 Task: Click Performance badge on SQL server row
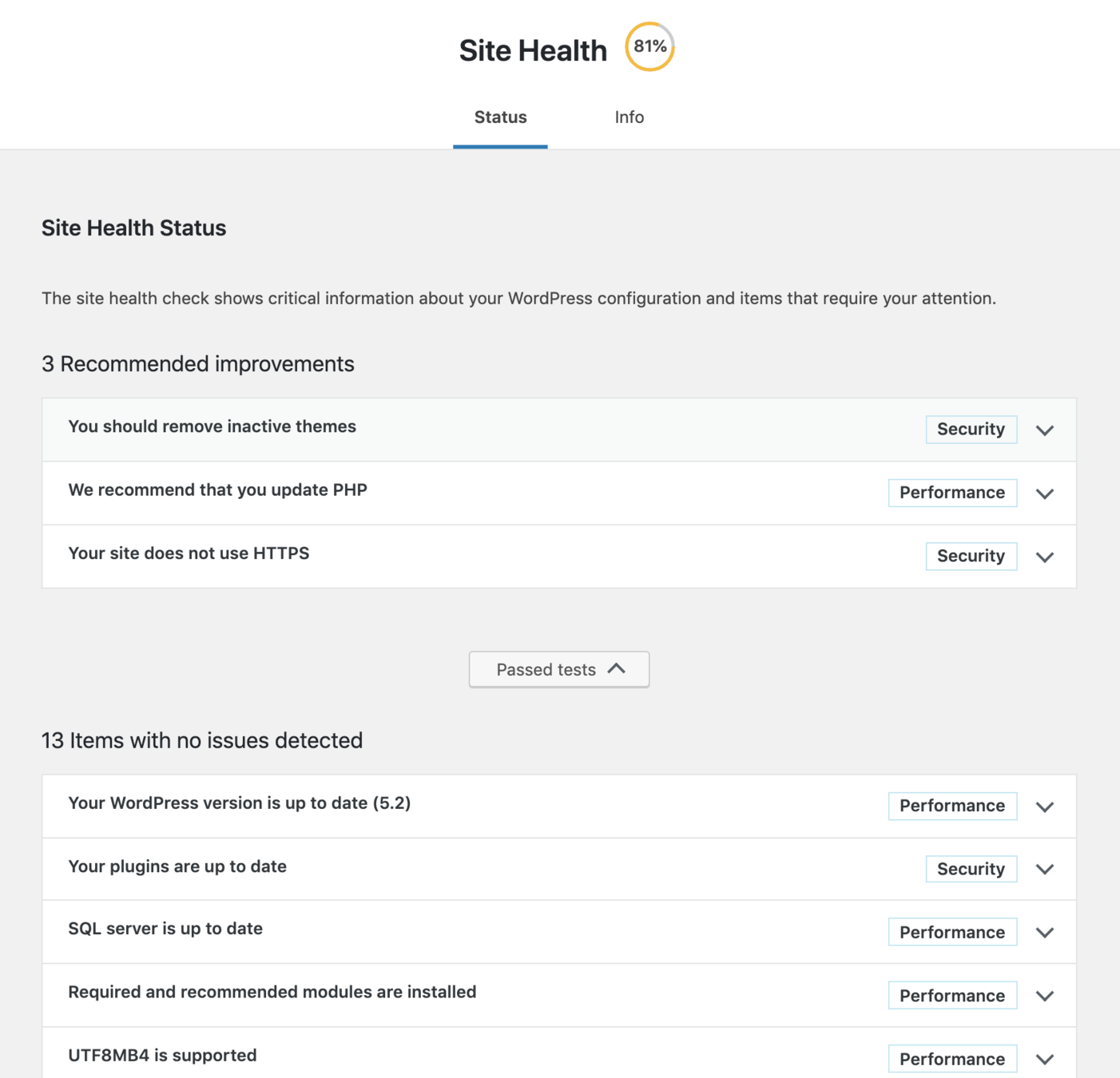[x=952, y=932]
